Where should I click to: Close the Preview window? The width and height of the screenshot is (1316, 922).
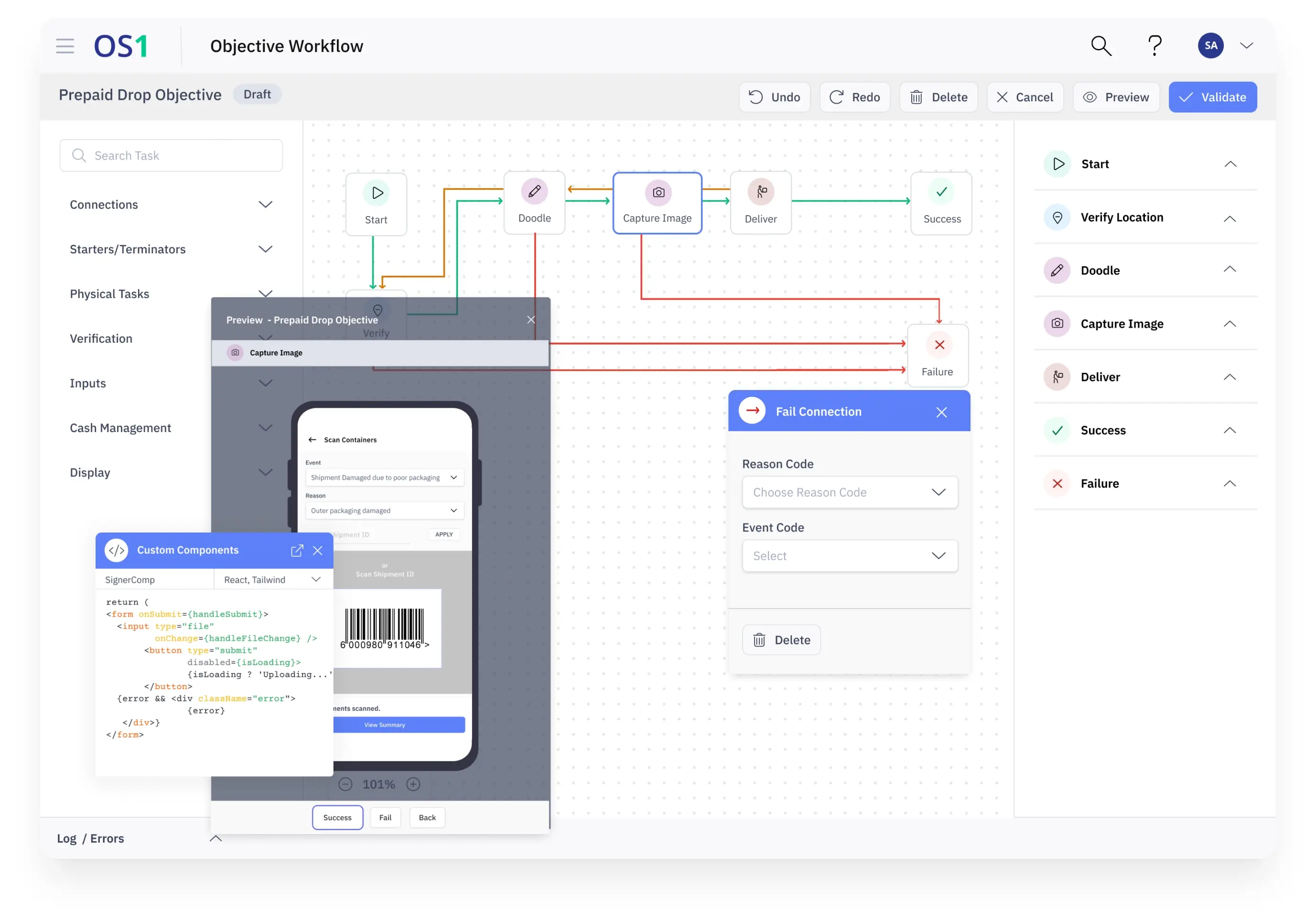click(531, 320)
